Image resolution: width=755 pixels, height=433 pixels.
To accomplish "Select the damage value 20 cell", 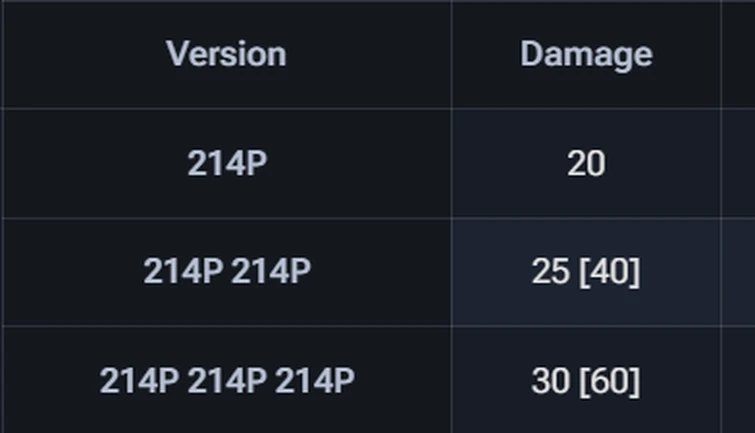I will [x=586, y=163].
